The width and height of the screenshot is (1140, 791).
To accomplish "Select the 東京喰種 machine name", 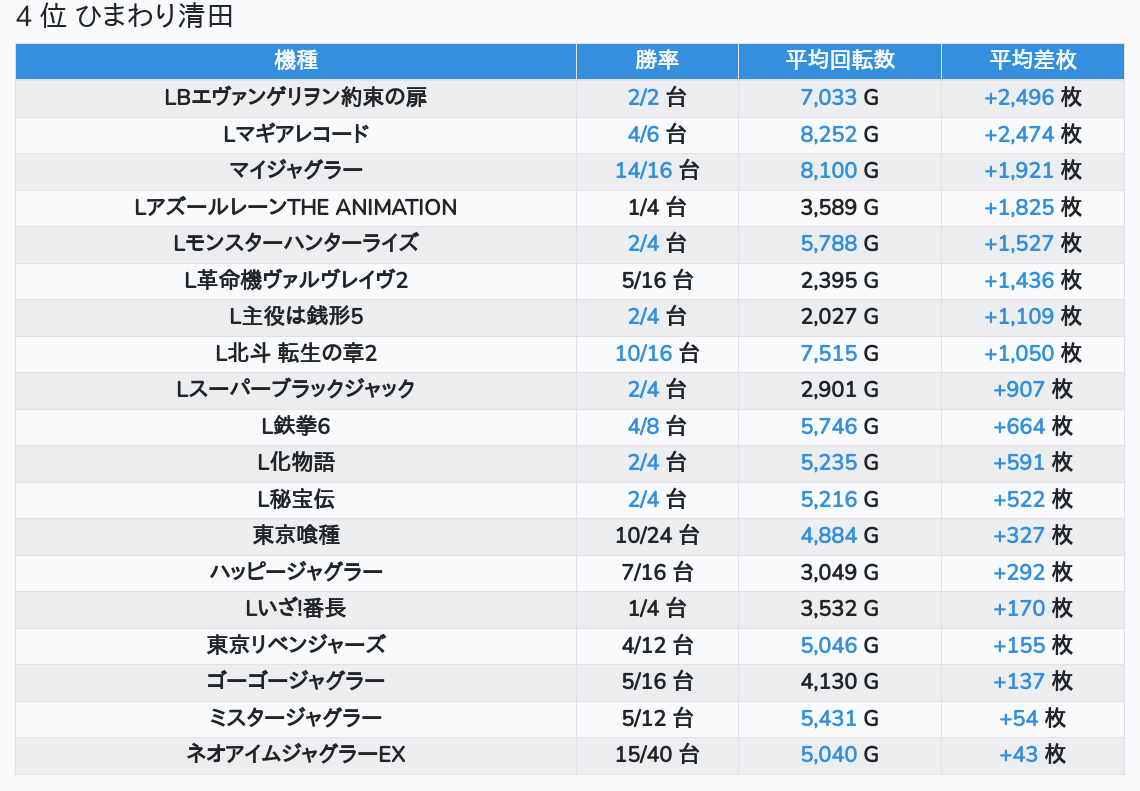I will (x=295, y=535).
